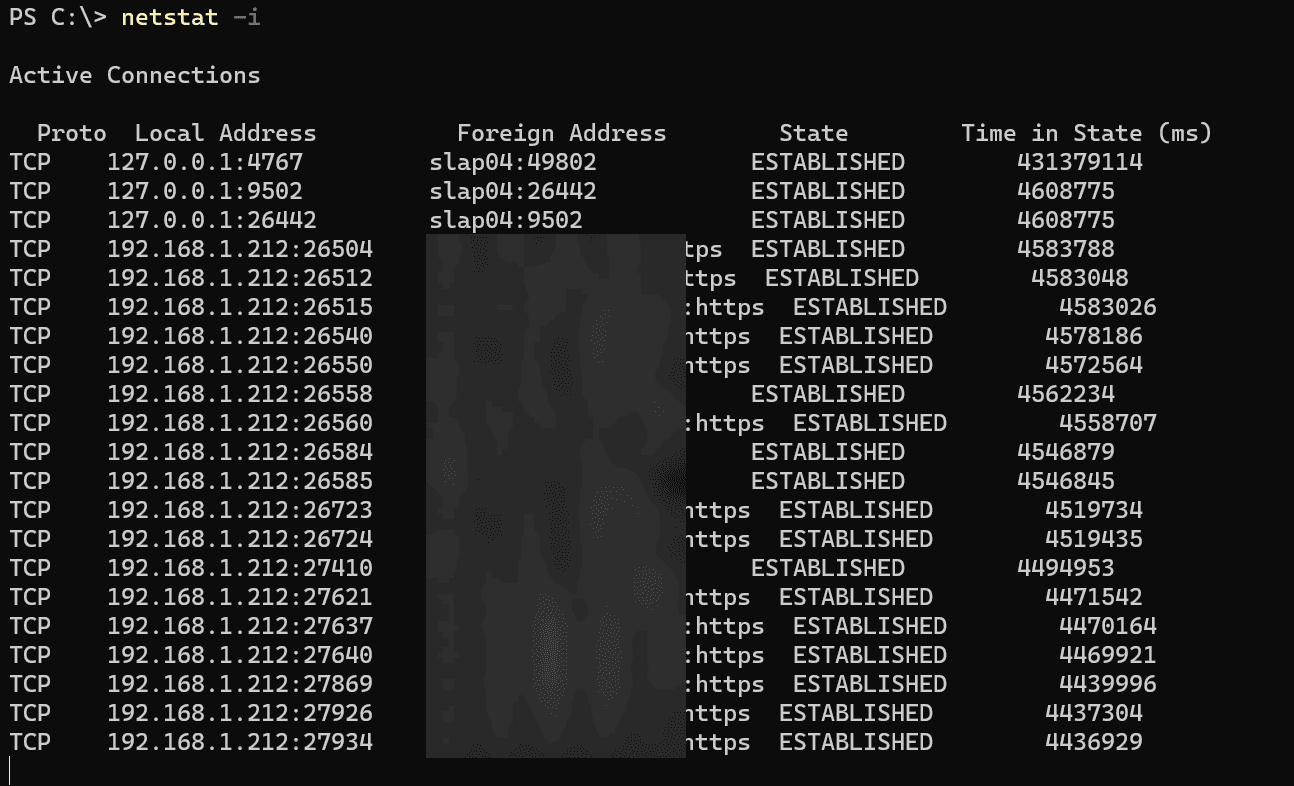Image resolution: width=1294 pixels, height=786 pixels.
Task: Click time value 4558707
Action: (1108, 423)
